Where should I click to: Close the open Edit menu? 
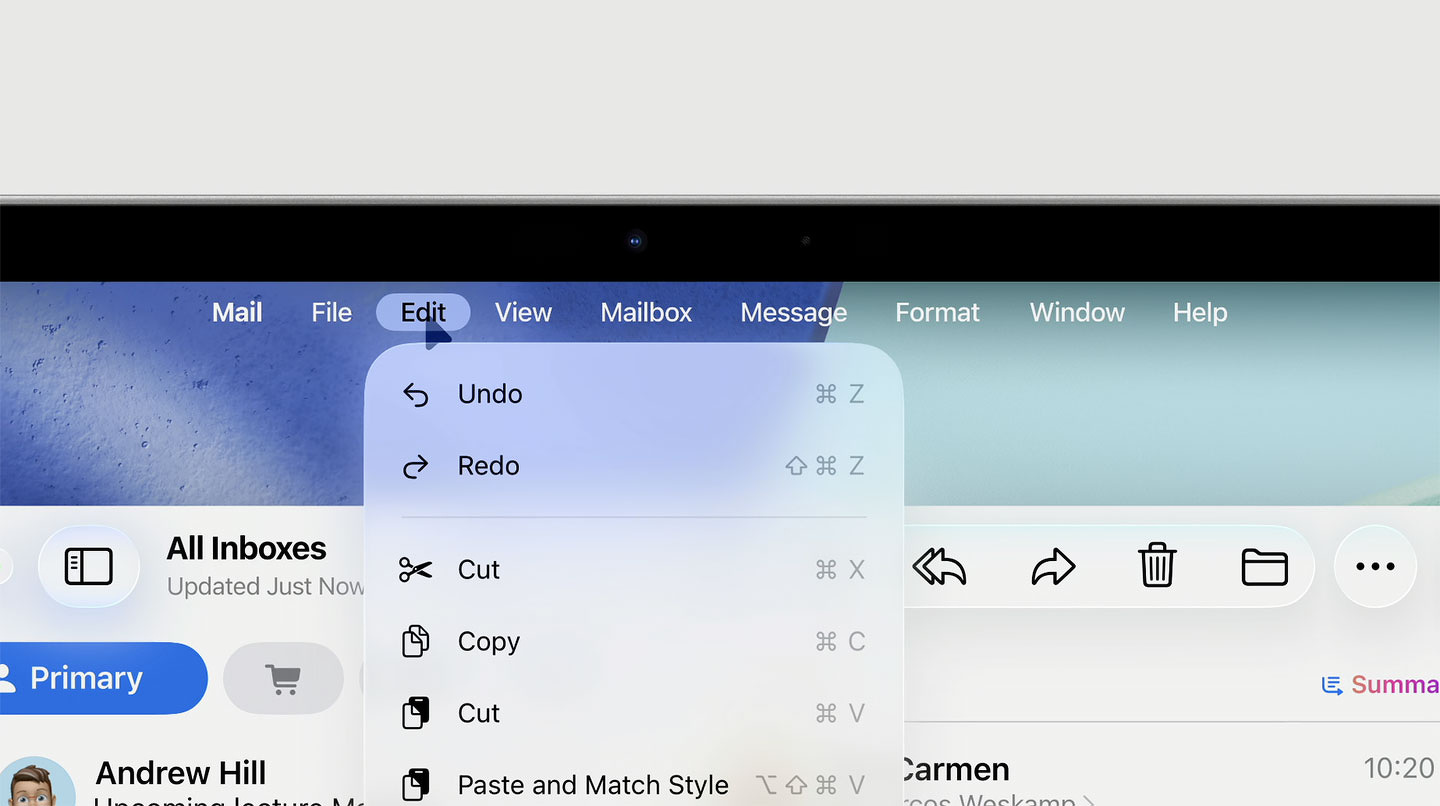point(423,312)
